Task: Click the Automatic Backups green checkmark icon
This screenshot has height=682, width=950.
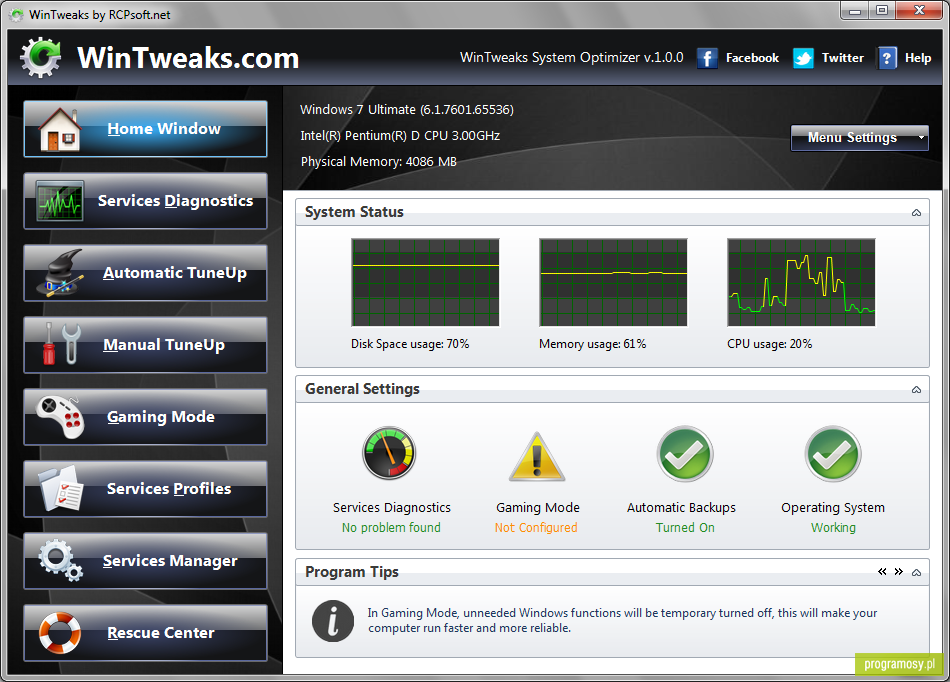Action: click(x=685, y=454)
